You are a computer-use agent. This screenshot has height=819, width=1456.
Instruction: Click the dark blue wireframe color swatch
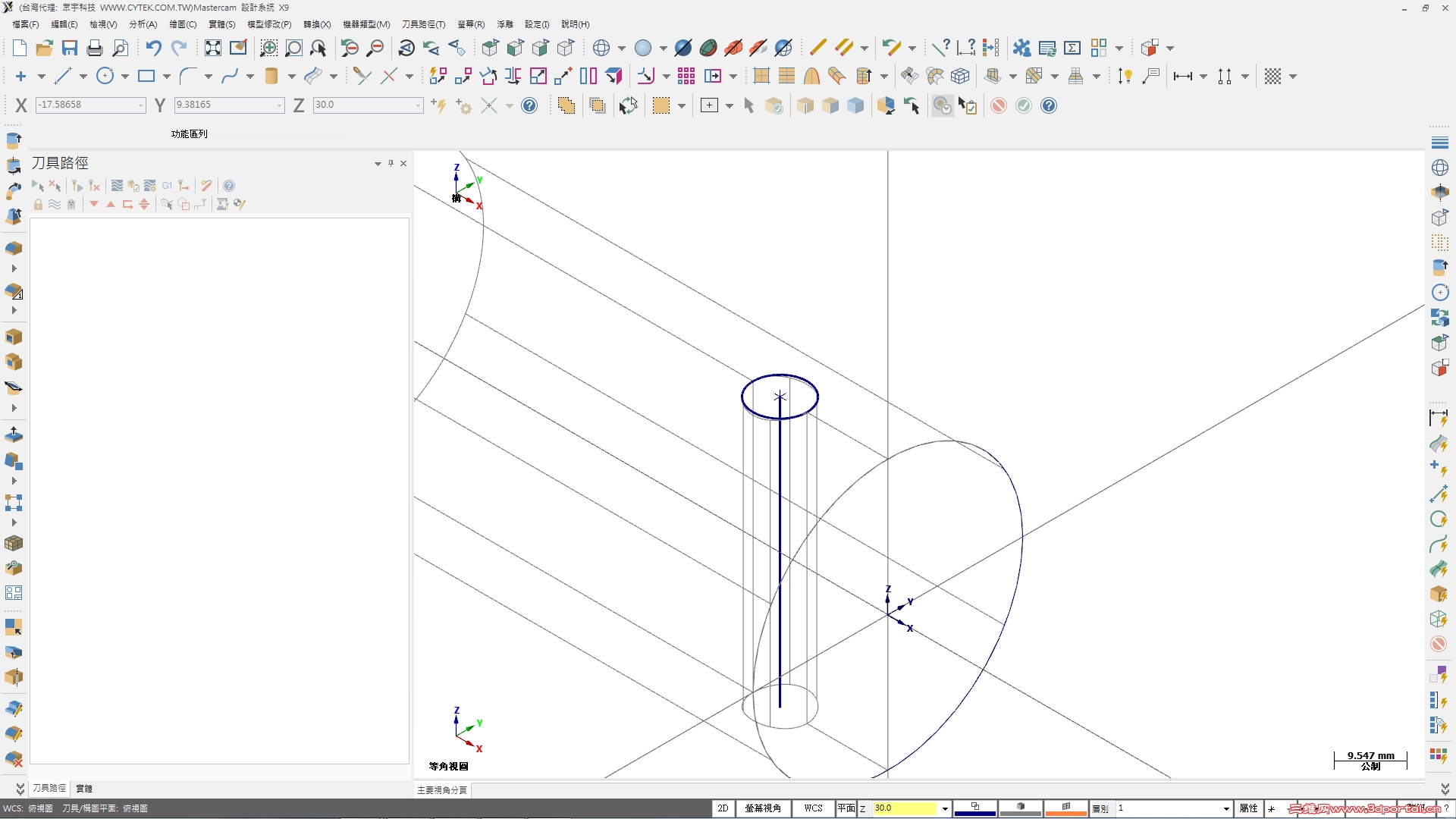pyautogui.click(x=975, y=808)
